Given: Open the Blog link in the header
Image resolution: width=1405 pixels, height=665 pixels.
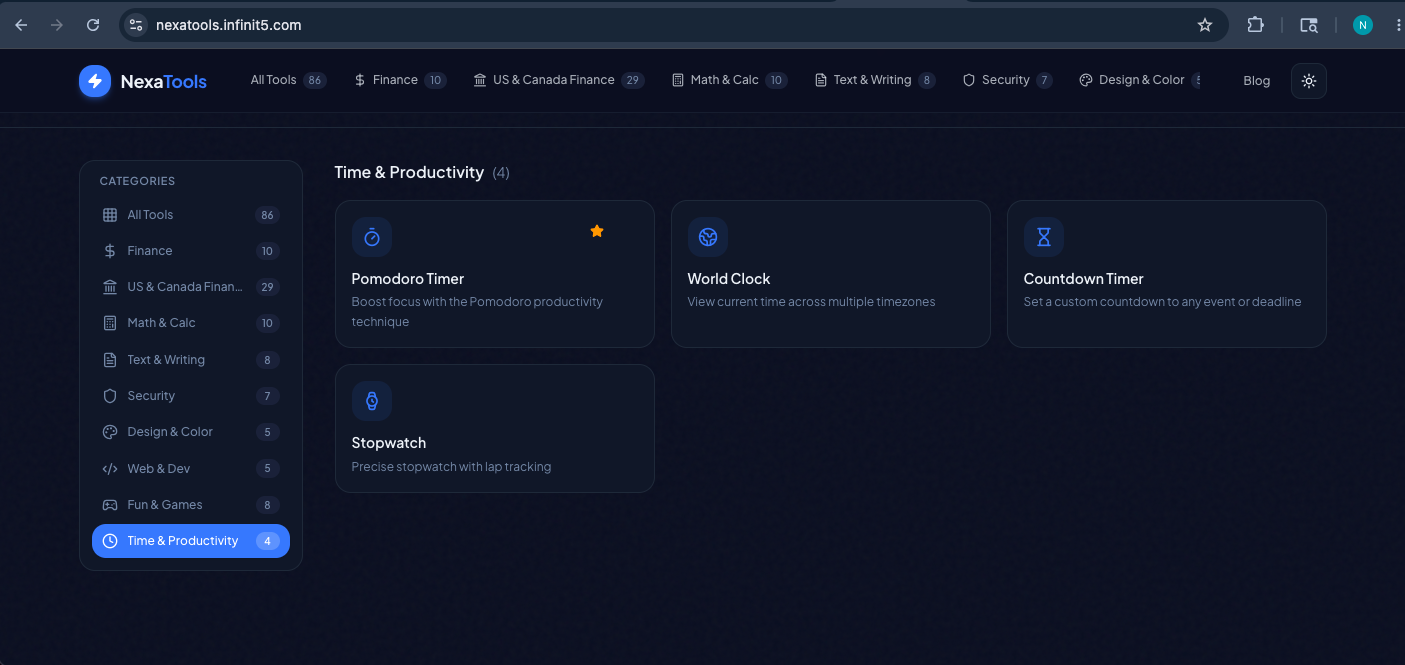Looking at the screenshot, I should pos(1256,81).
